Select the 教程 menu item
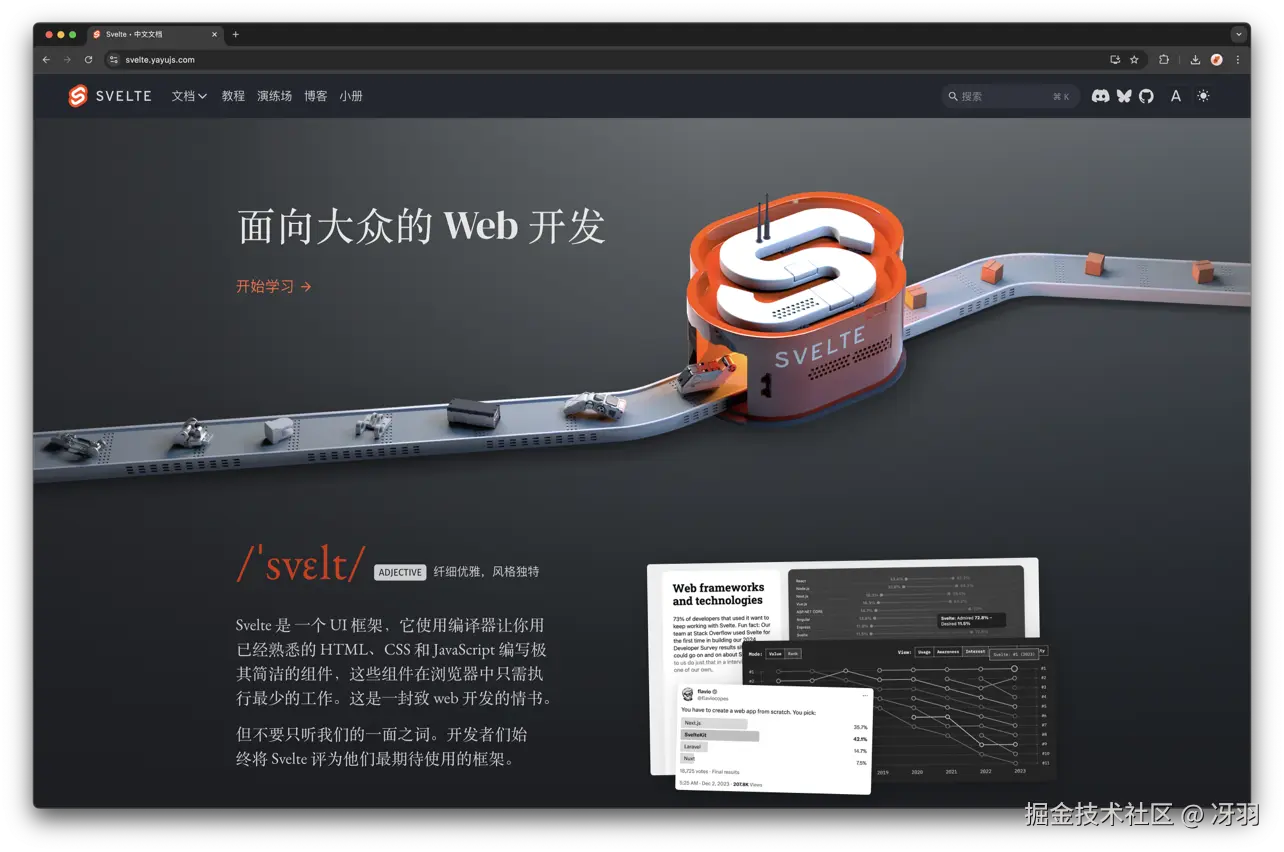This screenshot has width=1284, height=852. tap(232, 96)
